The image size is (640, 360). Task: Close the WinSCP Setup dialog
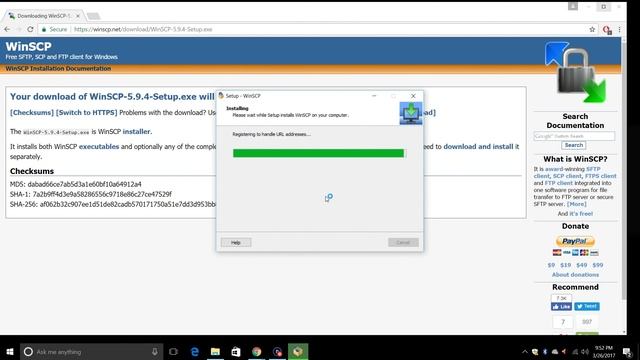tap(413, 96)
